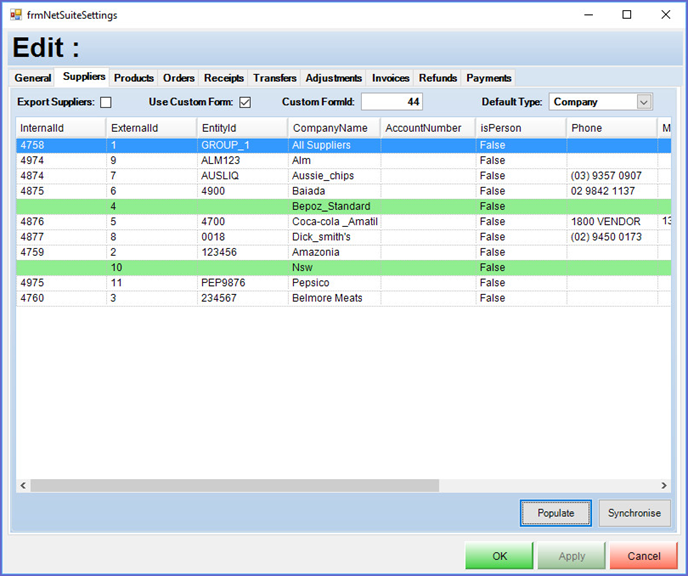688x576 pixels.
Task: Select the Bepoz_Standard supplier row
Action: pyautogui.click(x=331, y=206)
